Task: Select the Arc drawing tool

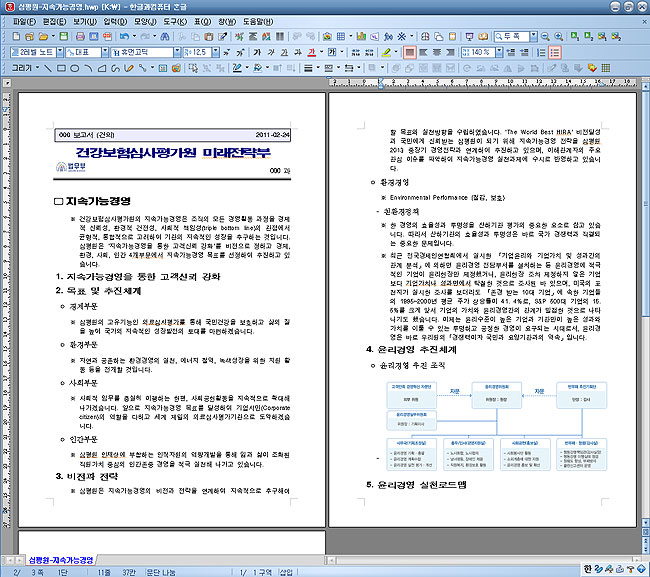Action: [88, 68]
